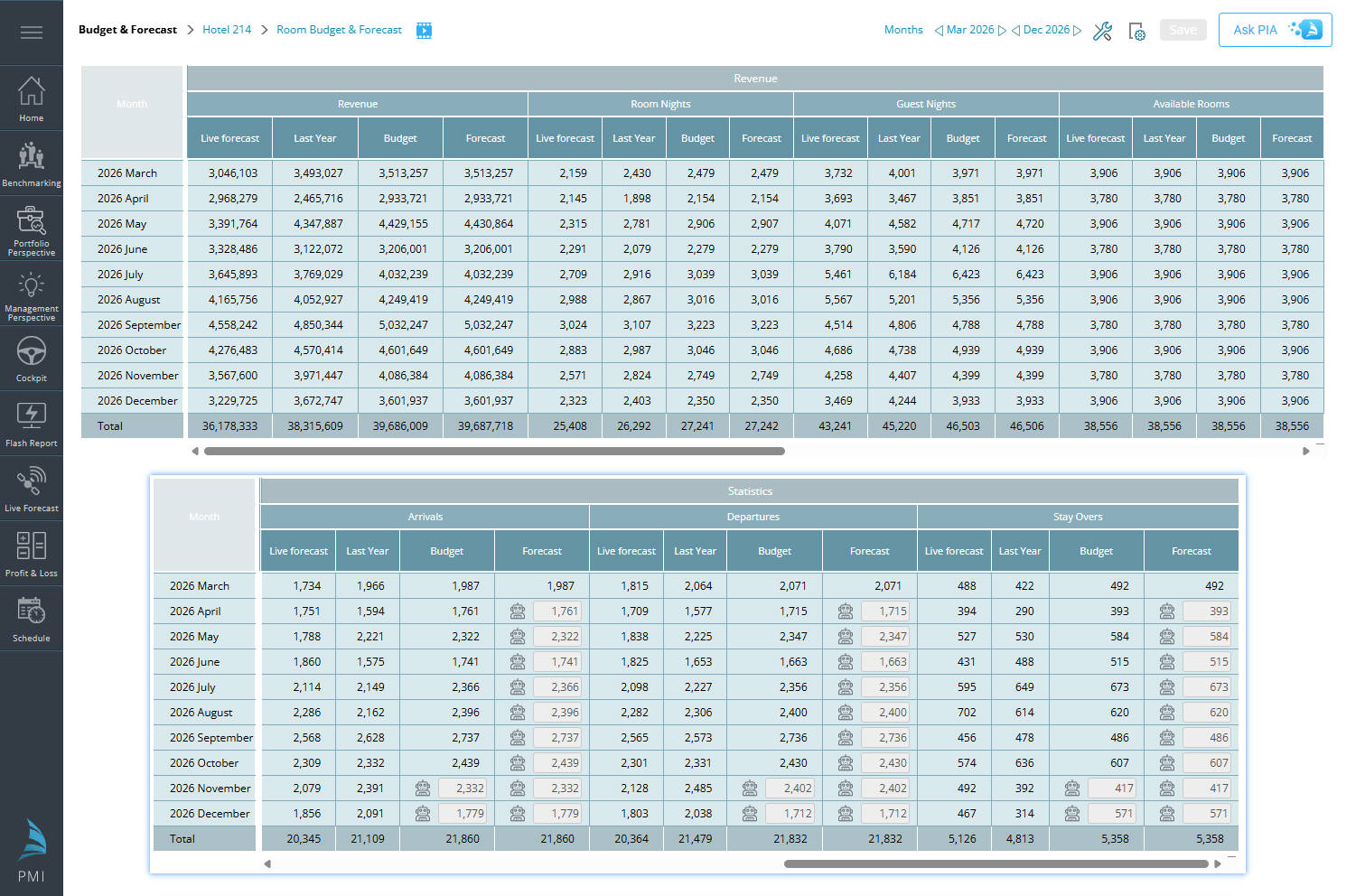Image resolution: width=1365 pixels, height=896 pixels.
Task: Open the hamburger menu in sidebar
Action: click(x=32, y=33)
